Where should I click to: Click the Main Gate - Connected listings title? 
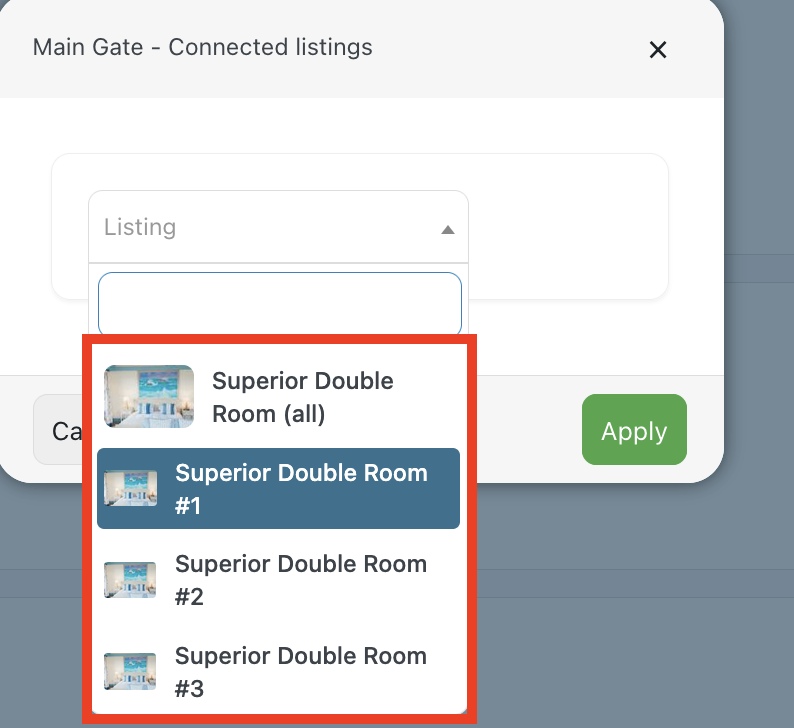pos(202,47)
